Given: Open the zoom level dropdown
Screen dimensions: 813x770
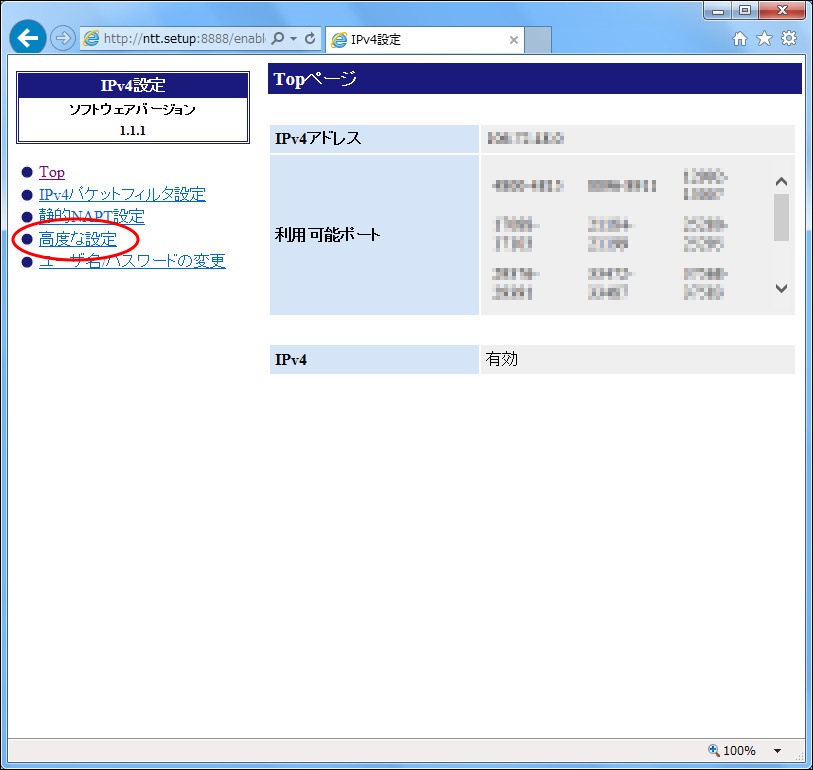Looking at the screenshot, I should (777, 750).
